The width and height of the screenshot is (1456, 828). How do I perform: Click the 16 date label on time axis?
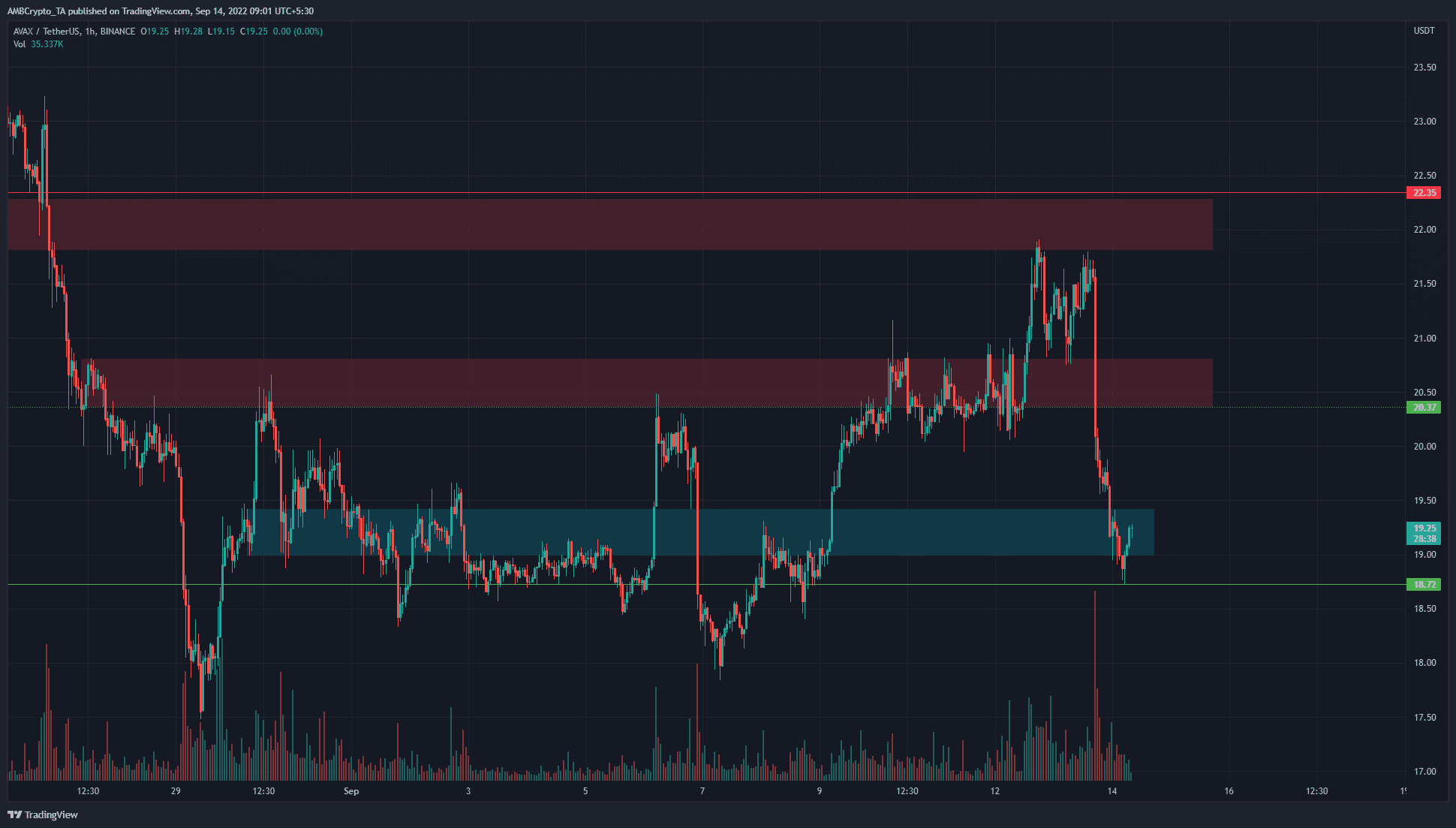click(1229, 791)
